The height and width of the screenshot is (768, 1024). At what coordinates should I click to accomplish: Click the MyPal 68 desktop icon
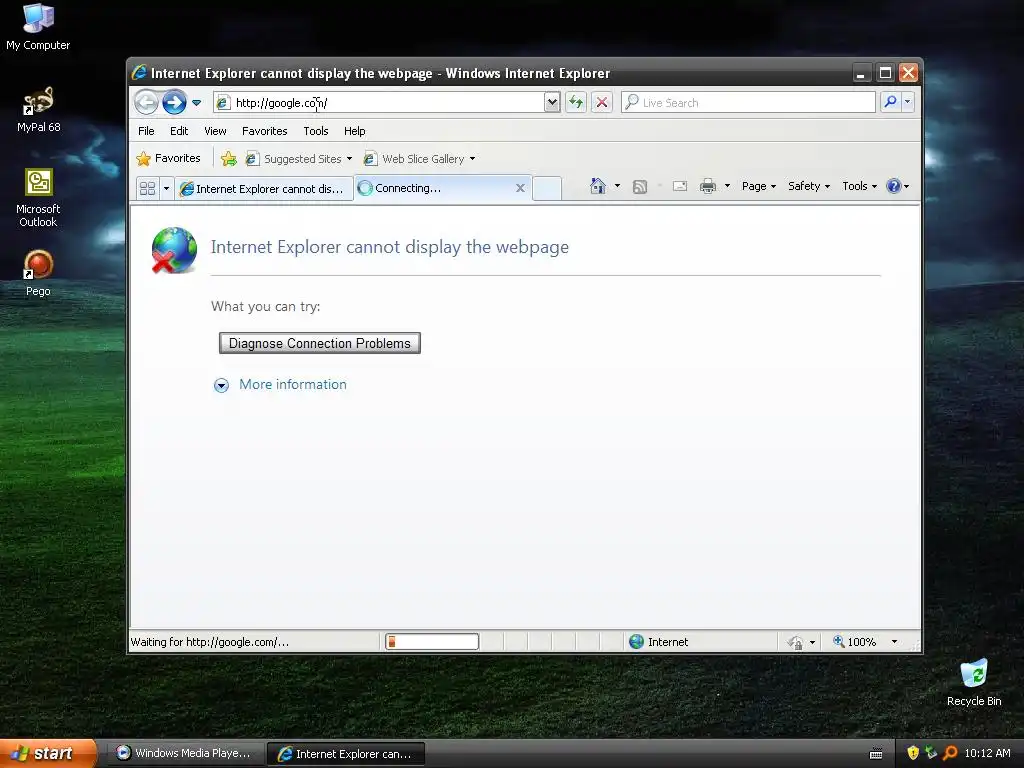pyautogui.click(x=38, y=110)
